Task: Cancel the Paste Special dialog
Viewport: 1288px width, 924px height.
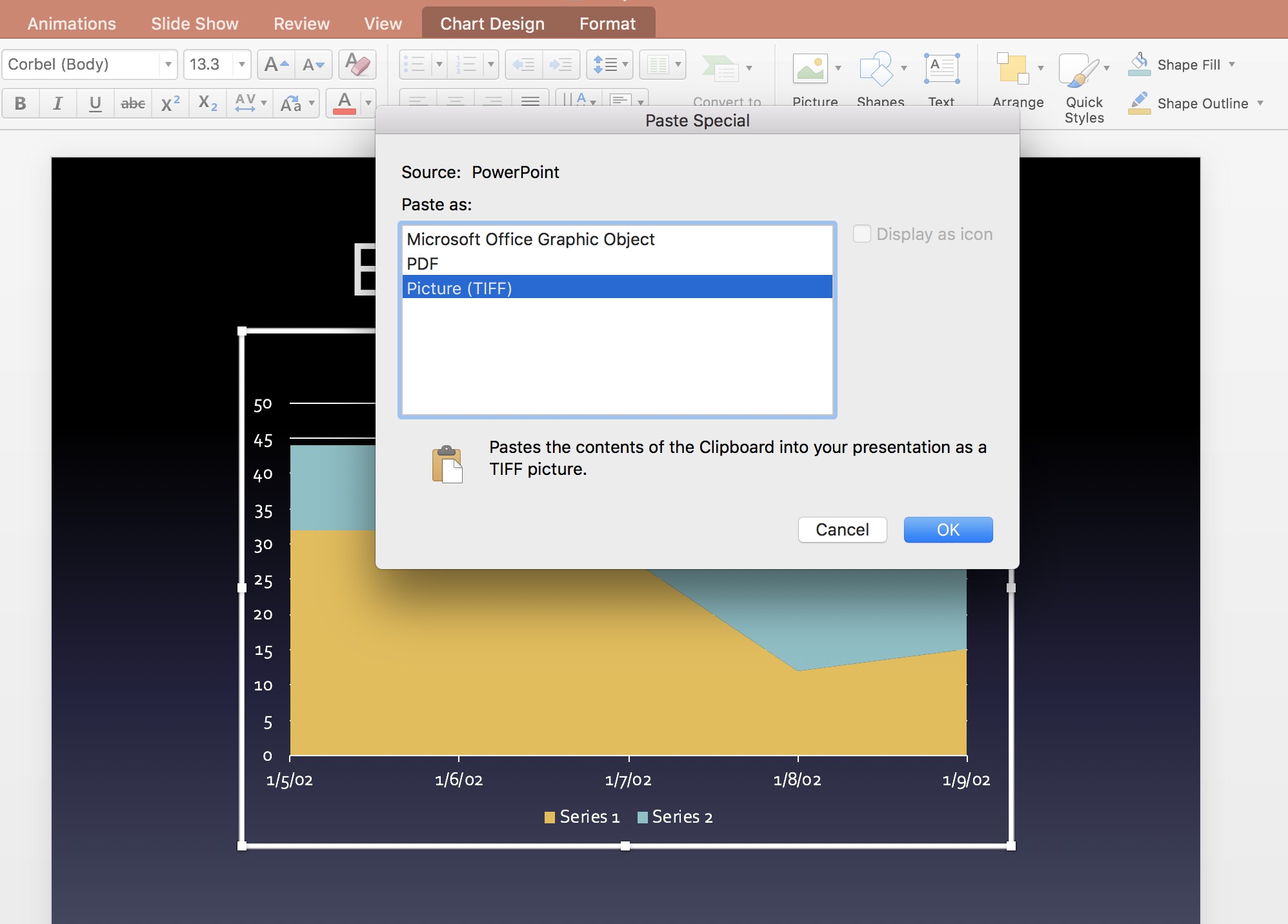Action: [x=842, y=529]
